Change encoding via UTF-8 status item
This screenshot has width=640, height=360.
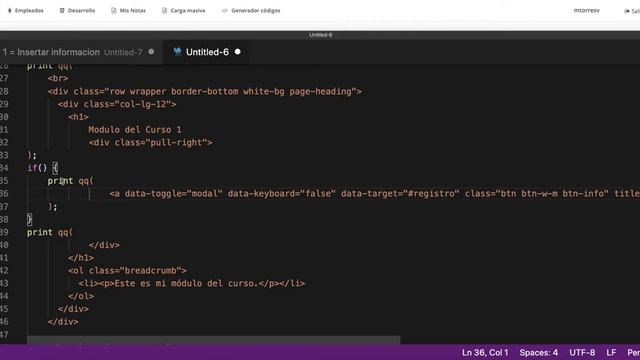582,353
